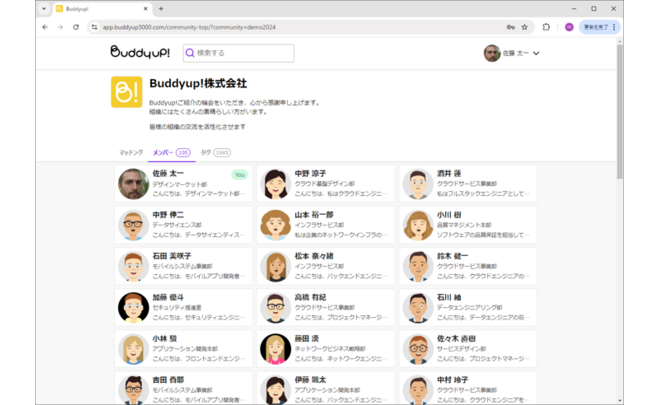This screenshot has height=405, width=660.
Task: Click the yellow Buddyup! company logo
Action: pos(126,92)
